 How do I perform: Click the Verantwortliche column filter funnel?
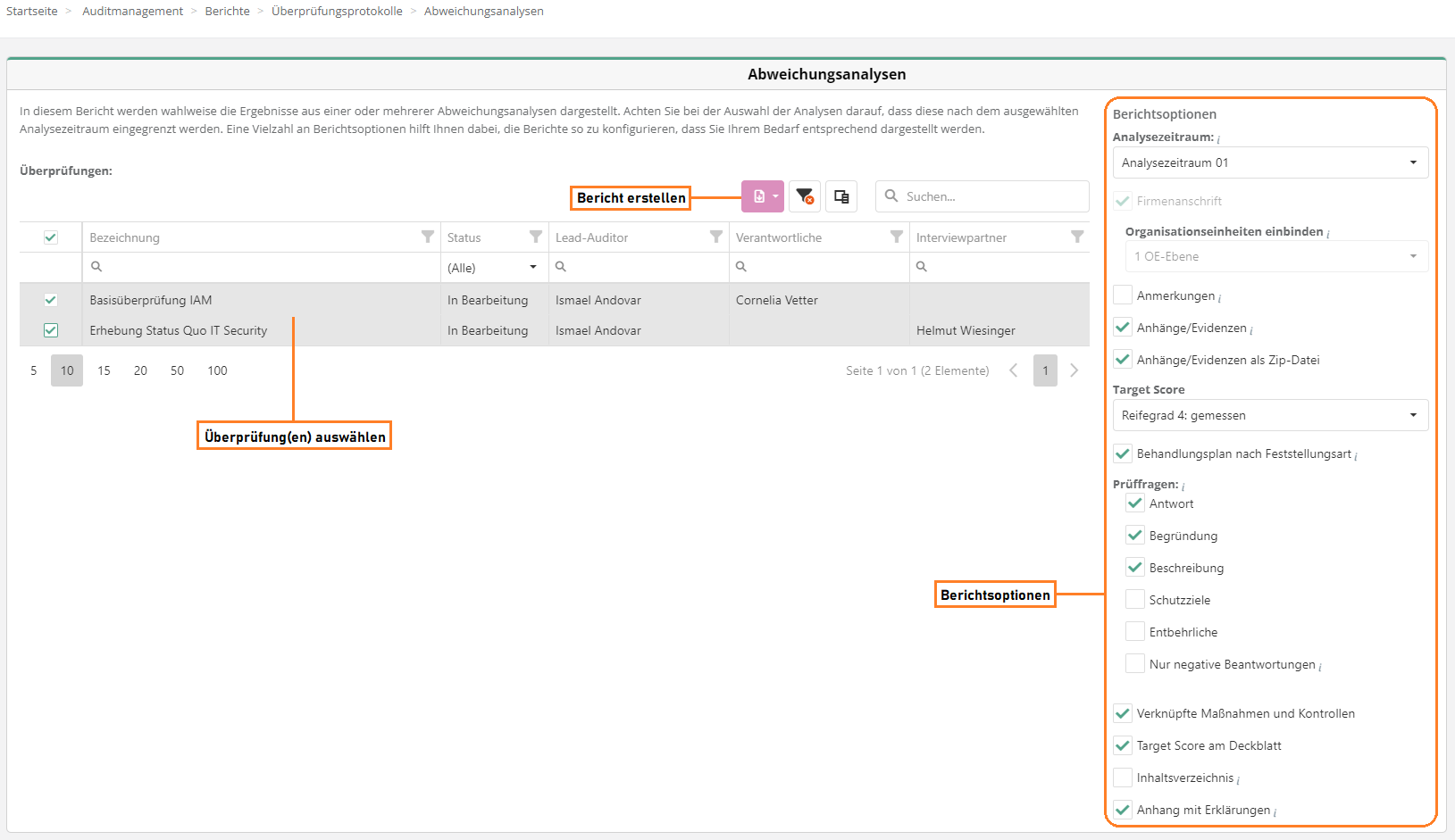coord(897,237)
